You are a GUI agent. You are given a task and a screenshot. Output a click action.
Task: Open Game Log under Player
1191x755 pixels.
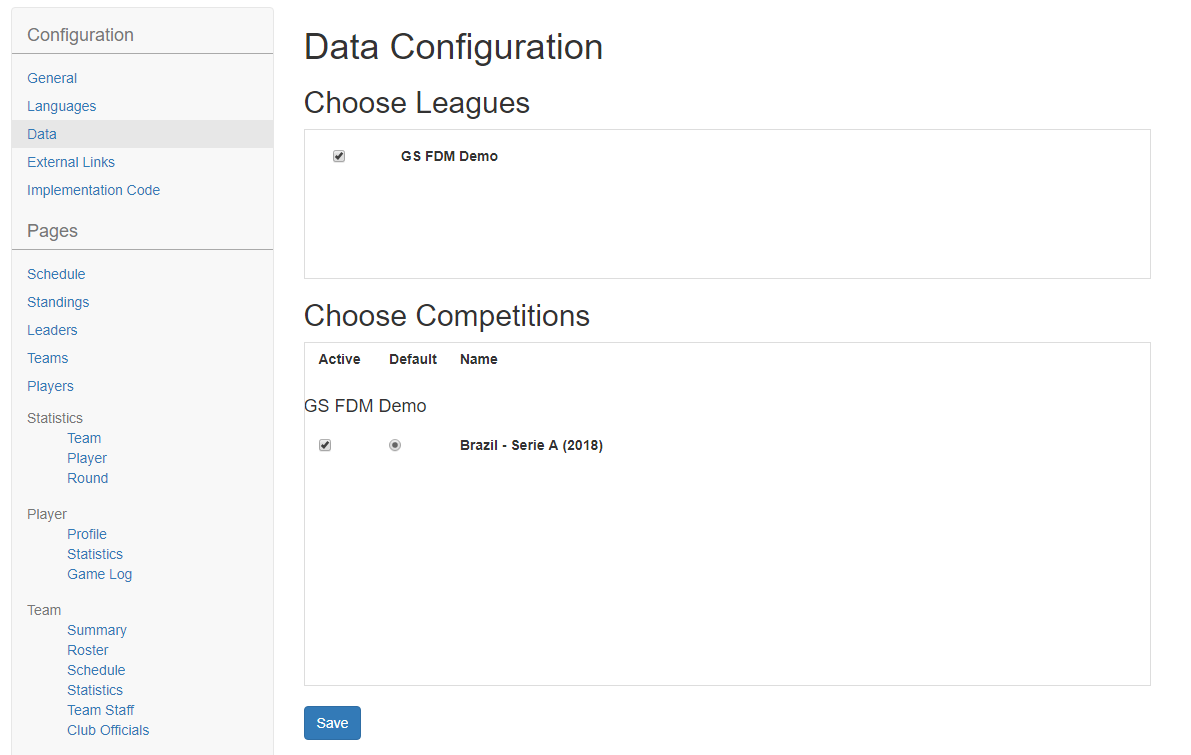pyautogui.click(x=100, y=574)
